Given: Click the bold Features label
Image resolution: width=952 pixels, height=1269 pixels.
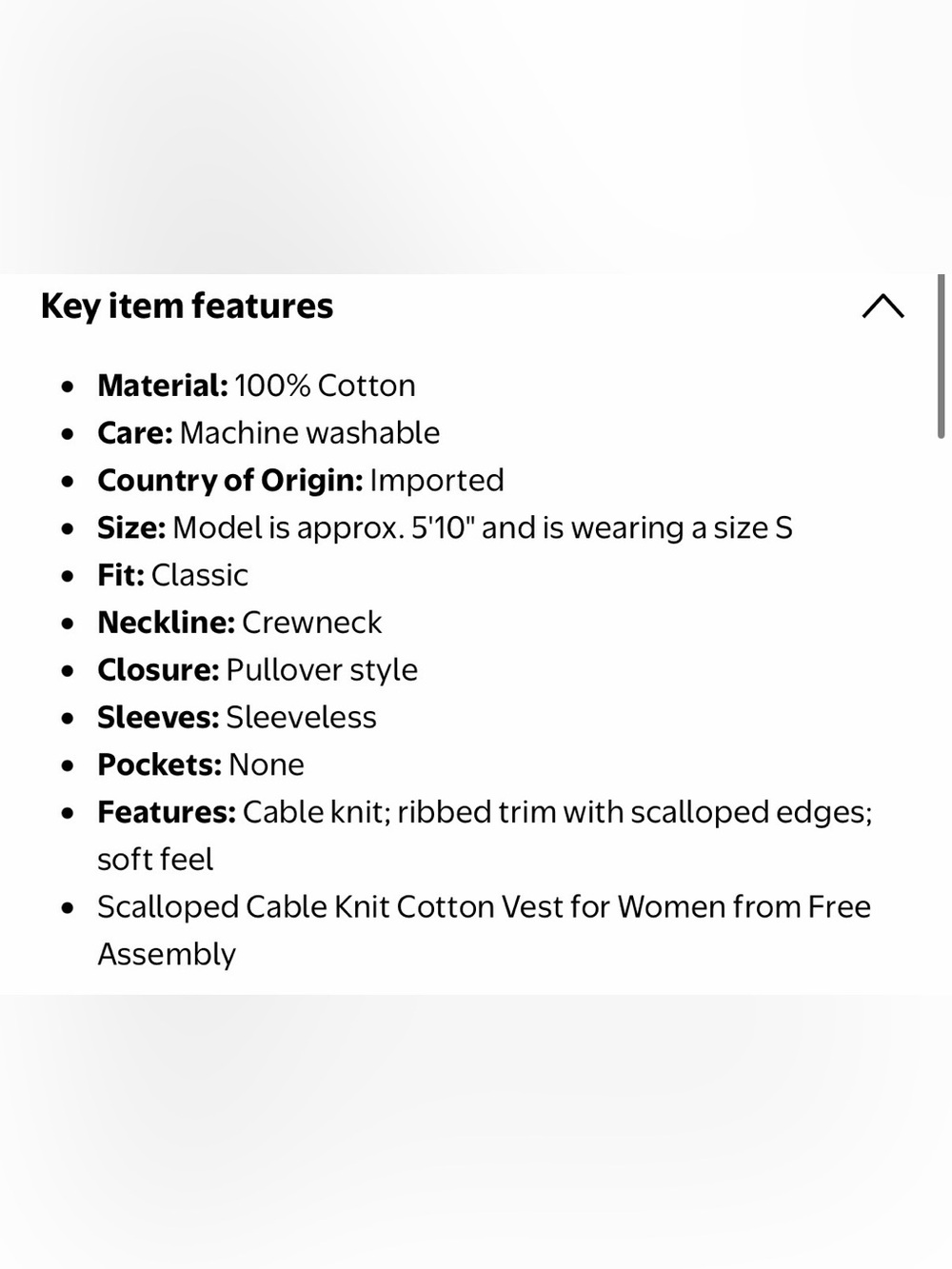Looking at the screenshot, I should (167, 812).
